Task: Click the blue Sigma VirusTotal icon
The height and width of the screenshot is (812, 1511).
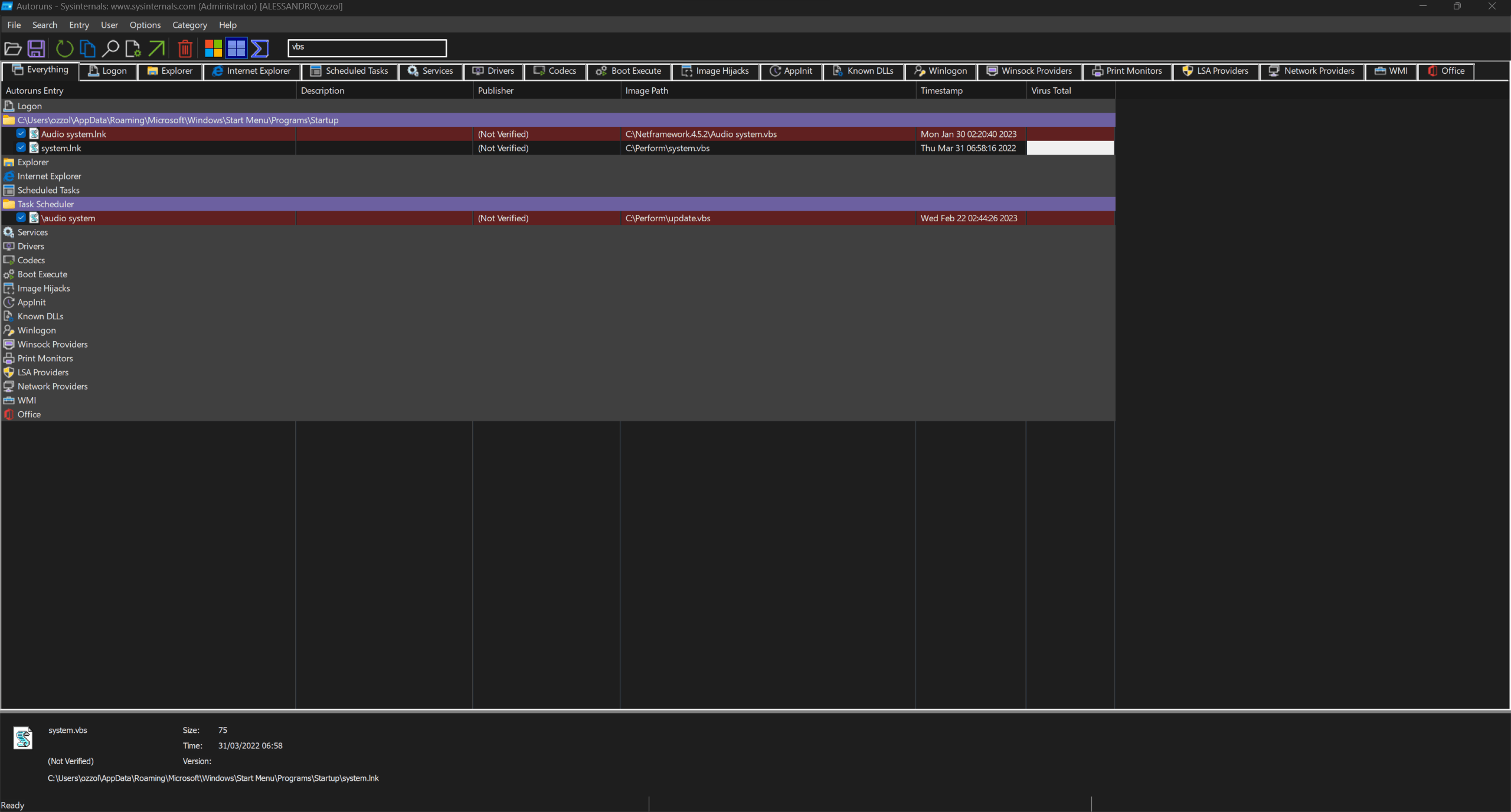Action: click(260, 48)
